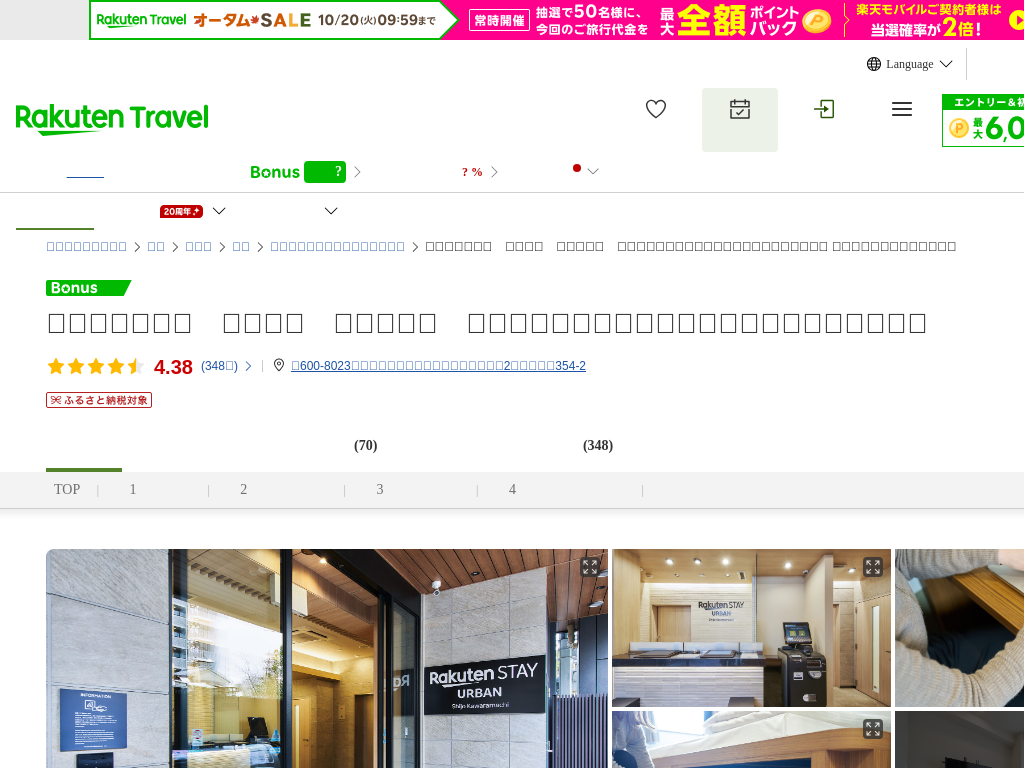Screen dimensions: 1024x768
Task: Click the 4.38 rating score
Action: click(x=173, y=367)
